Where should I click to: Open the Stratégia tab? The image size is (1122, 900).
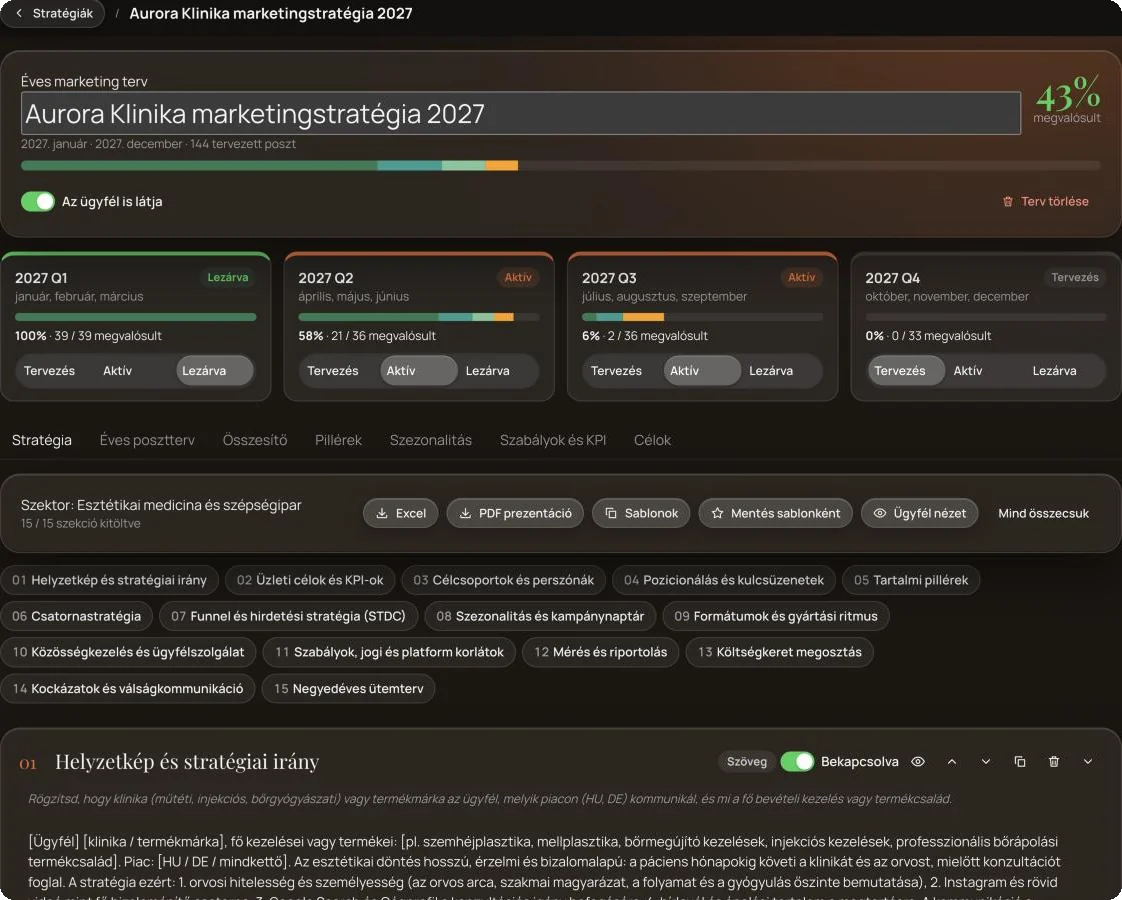(x=42, y=440)
